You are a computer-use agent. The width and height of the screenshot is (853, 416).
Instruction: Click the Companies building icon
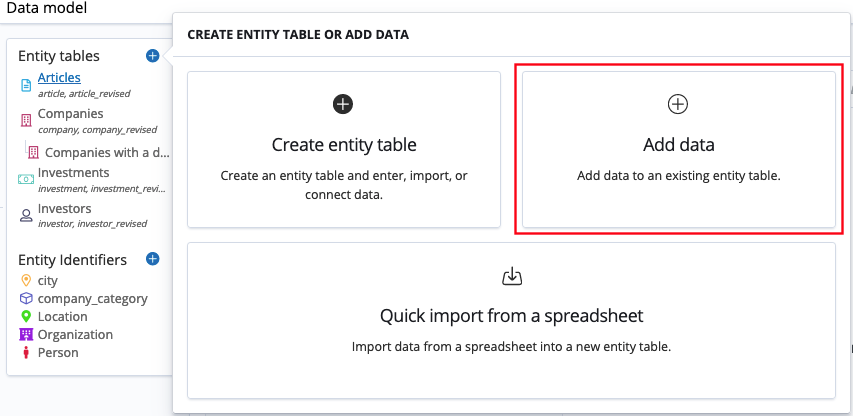pyautogui.click(x=27, y=120)
